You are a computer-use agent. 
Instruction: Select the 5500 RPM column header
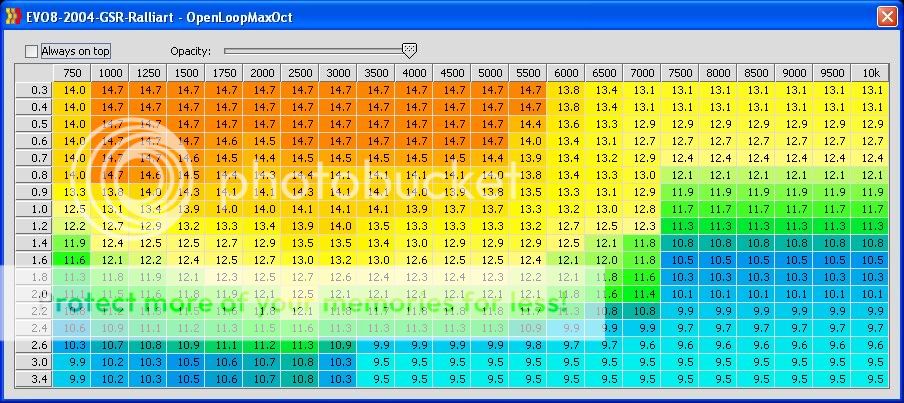point(529,73)
